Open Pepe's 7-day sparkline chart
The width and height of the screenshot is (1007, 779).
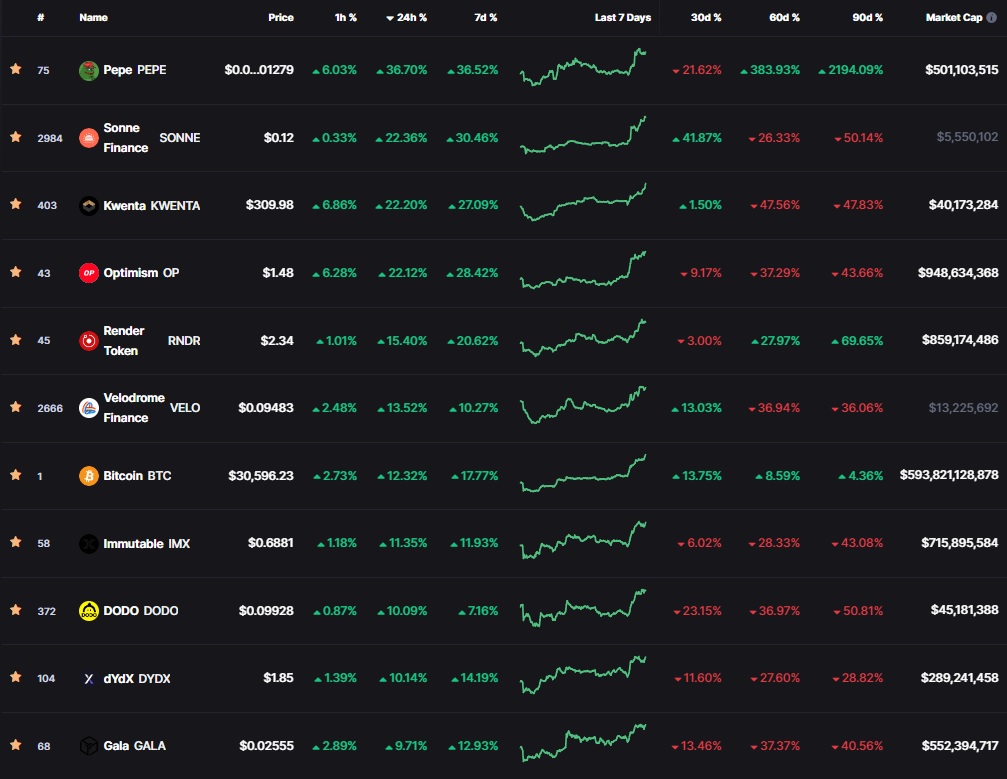(583, 67)
